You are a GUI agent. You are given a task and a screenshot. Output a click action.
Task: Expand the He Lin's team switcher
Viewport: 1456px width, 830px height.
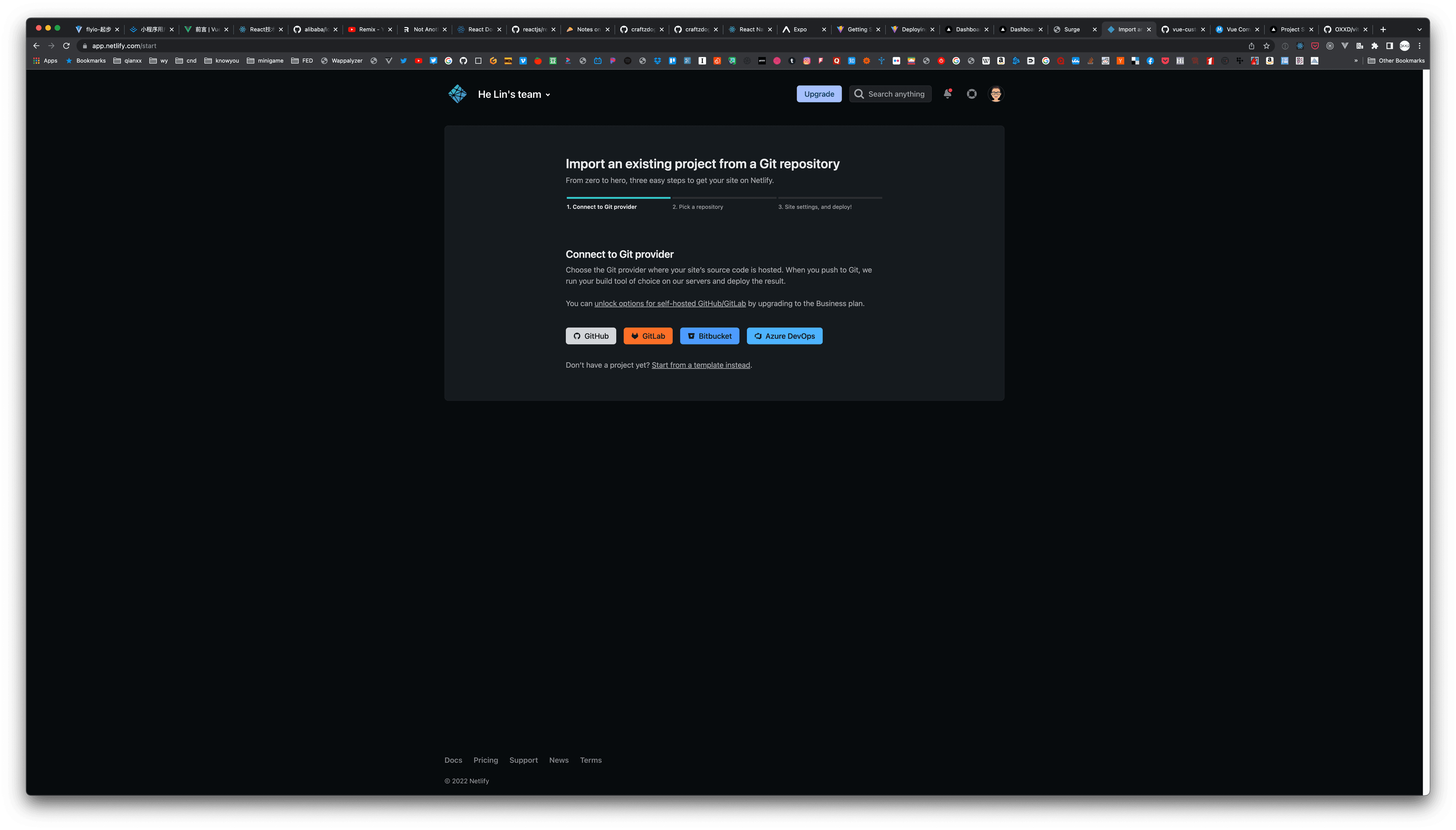pos(515,95)
